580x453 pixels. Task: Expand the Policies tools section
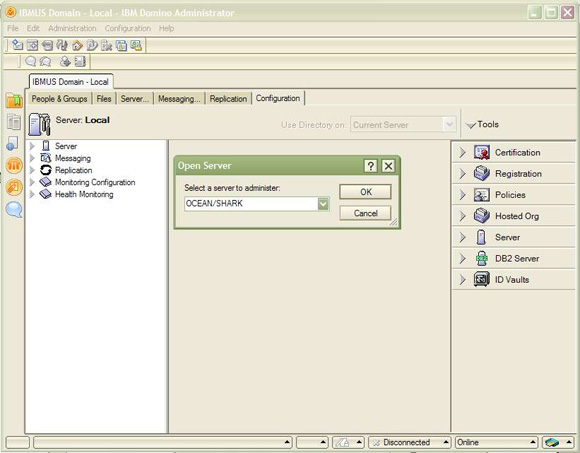[462, 195]
